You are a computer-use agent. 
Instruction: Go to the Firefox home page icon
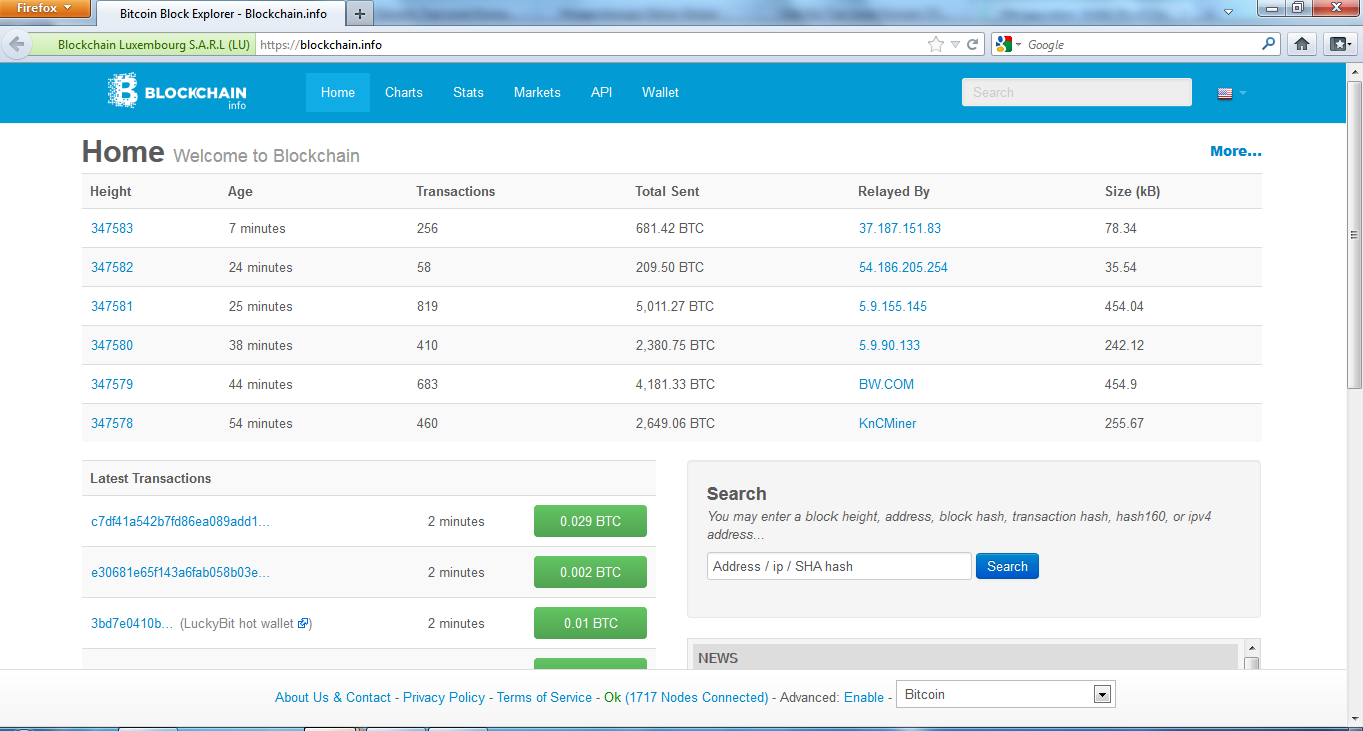[1302, 44]
